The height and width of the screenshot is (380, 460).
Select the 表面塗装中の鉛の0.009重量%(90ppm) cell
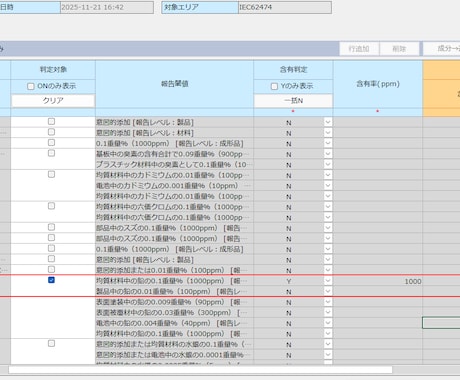pos(174,302)
